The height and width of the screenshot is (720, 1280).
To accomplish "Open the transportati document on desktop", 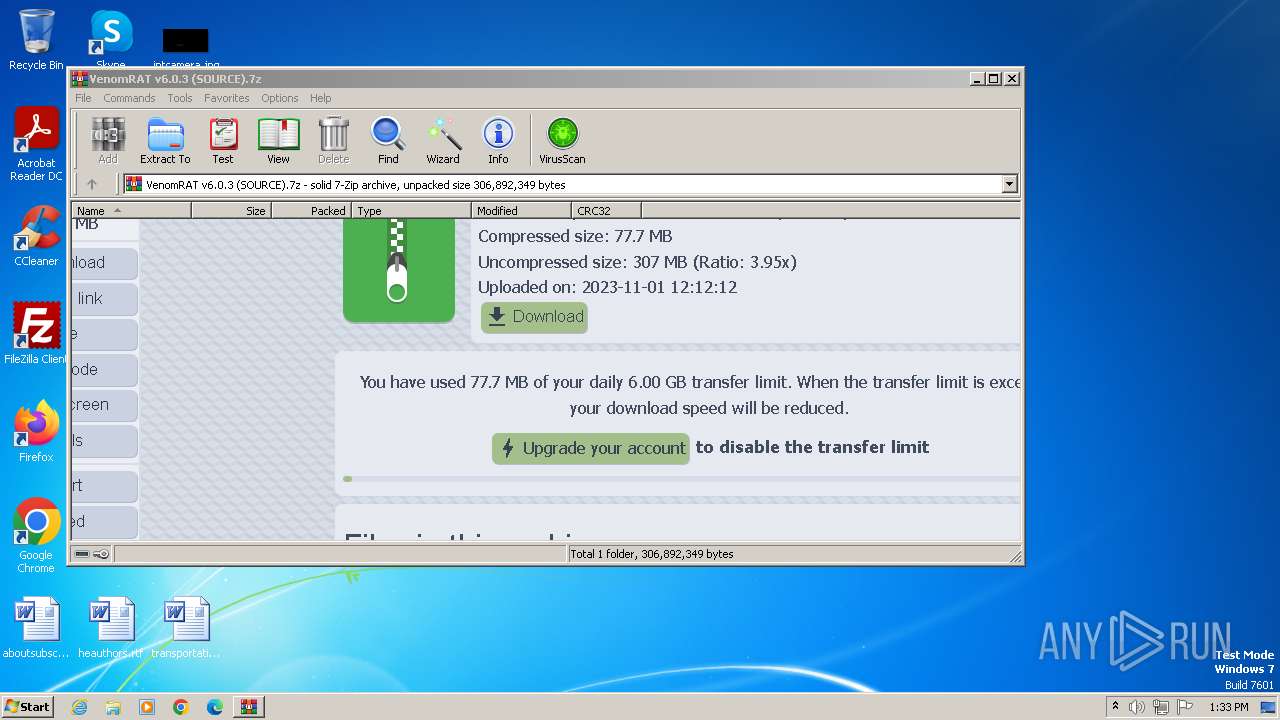I will (x=186, y=628).
